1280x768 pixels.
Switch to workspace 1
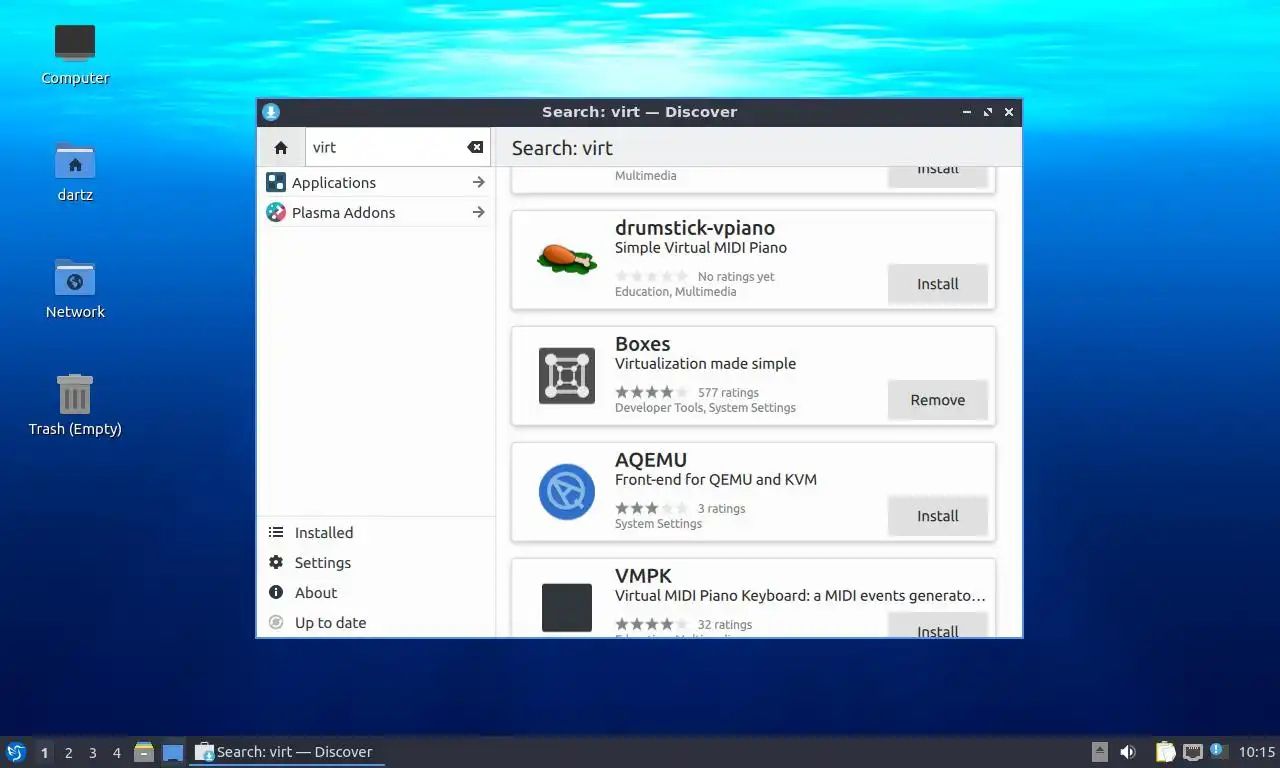(x=44, y=753)
